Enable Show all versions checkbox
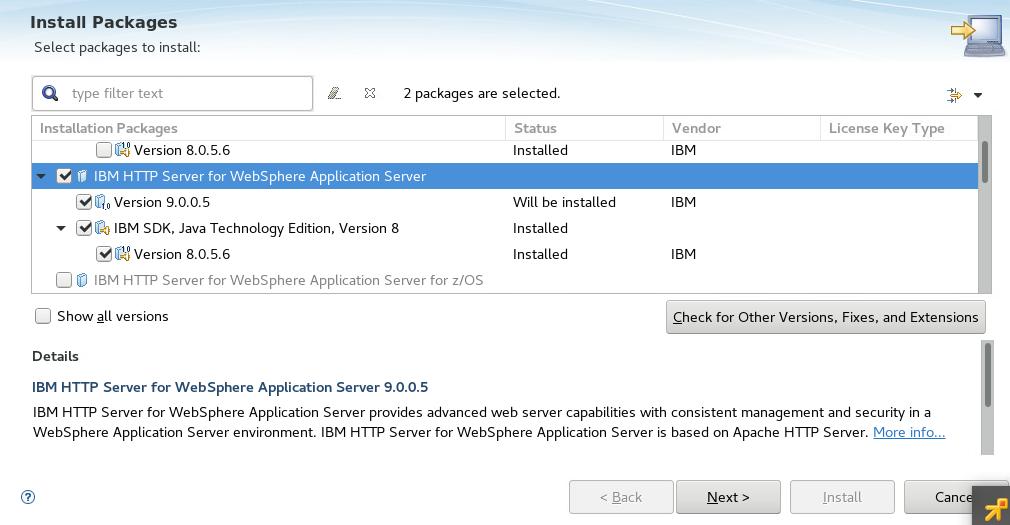The width and height of the screenshot is (1010, 525). coord(43,316)
